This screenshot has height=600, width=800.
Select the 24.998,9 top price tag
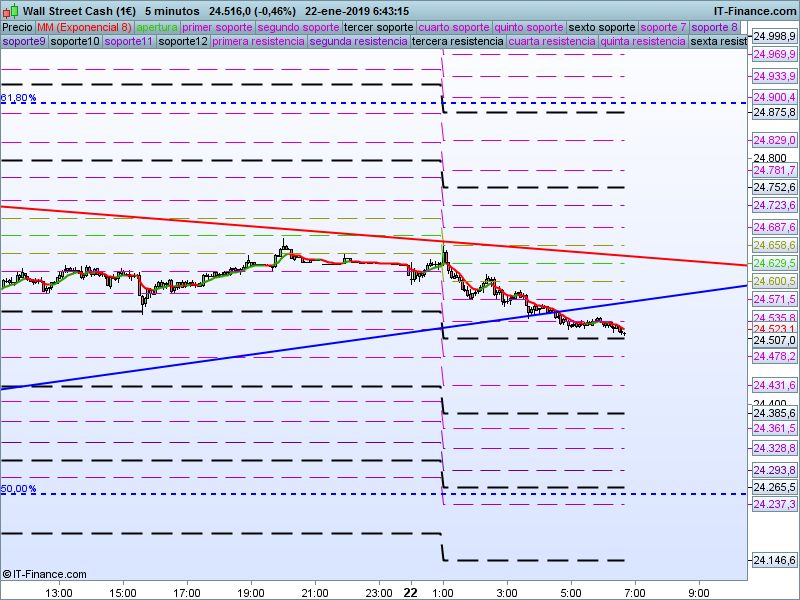click(x=774, y=36)
